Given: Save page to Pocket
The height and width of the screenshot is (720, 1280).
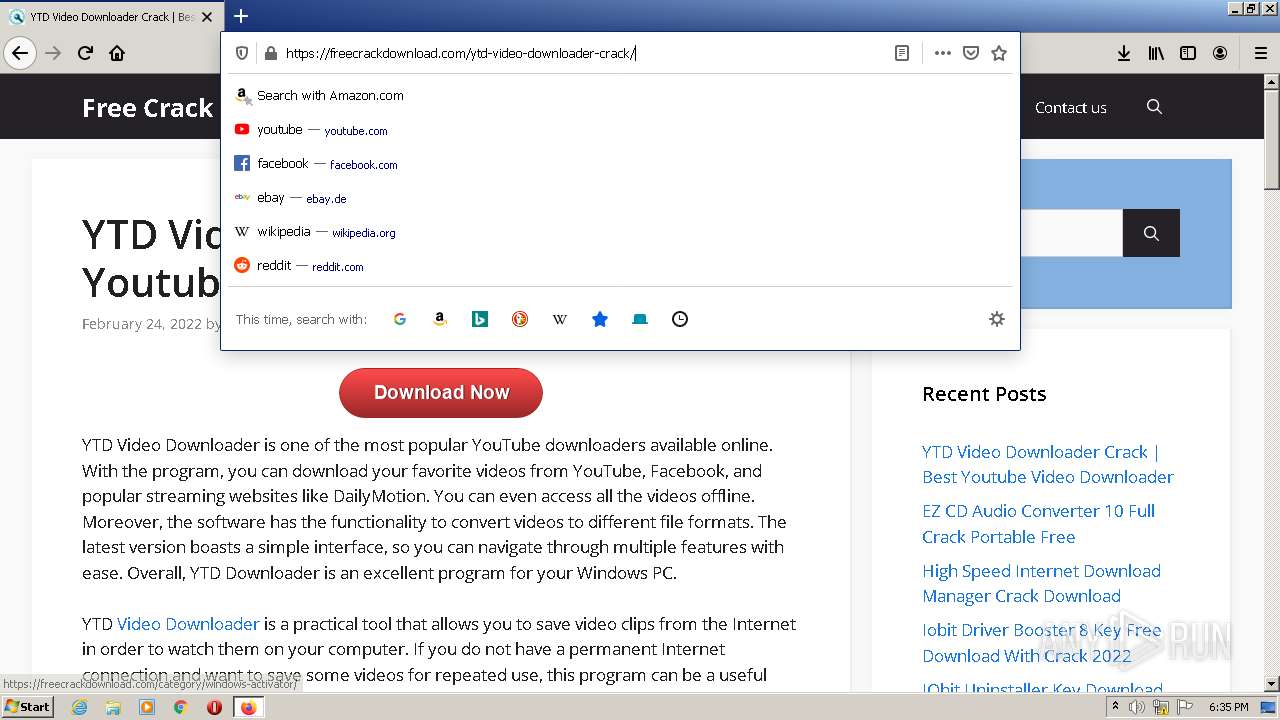Looking at the screenshot, I should [x=970, y=53].
